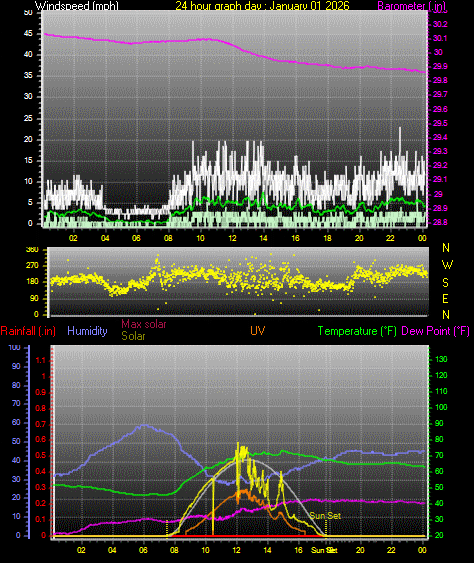Select the 'UV' legend label
This screenshot has height=563, width=474.
pos(257,331)
